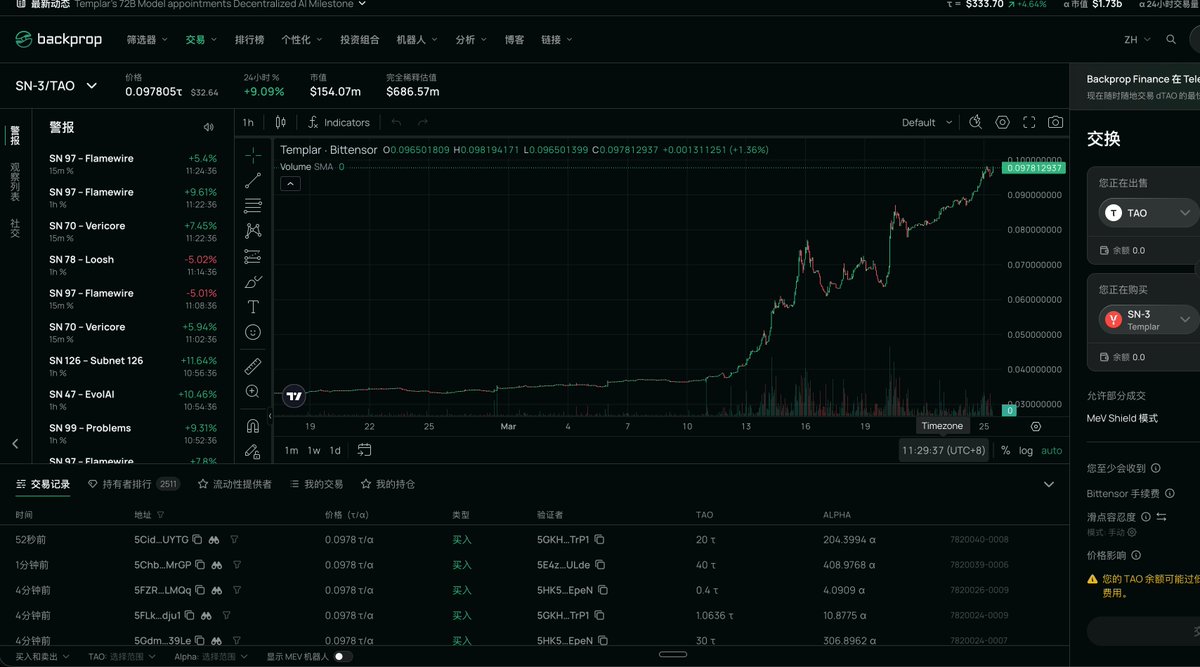This screenshot has height=667, width=1200.
Task: Toggle the show MEV bots switch
Action: click(343, 657)
